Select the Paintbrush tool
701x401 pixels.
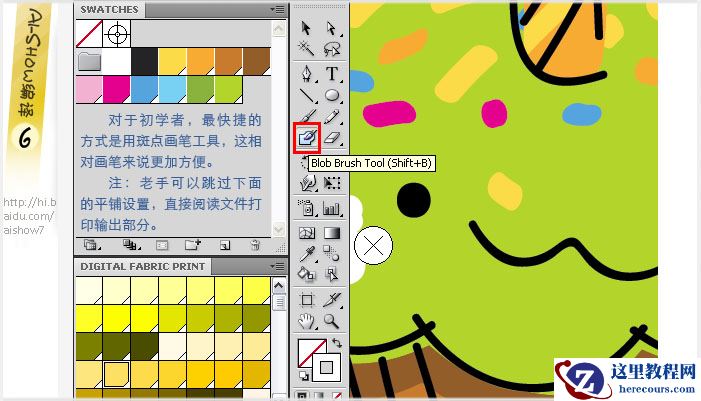(307, 117)
